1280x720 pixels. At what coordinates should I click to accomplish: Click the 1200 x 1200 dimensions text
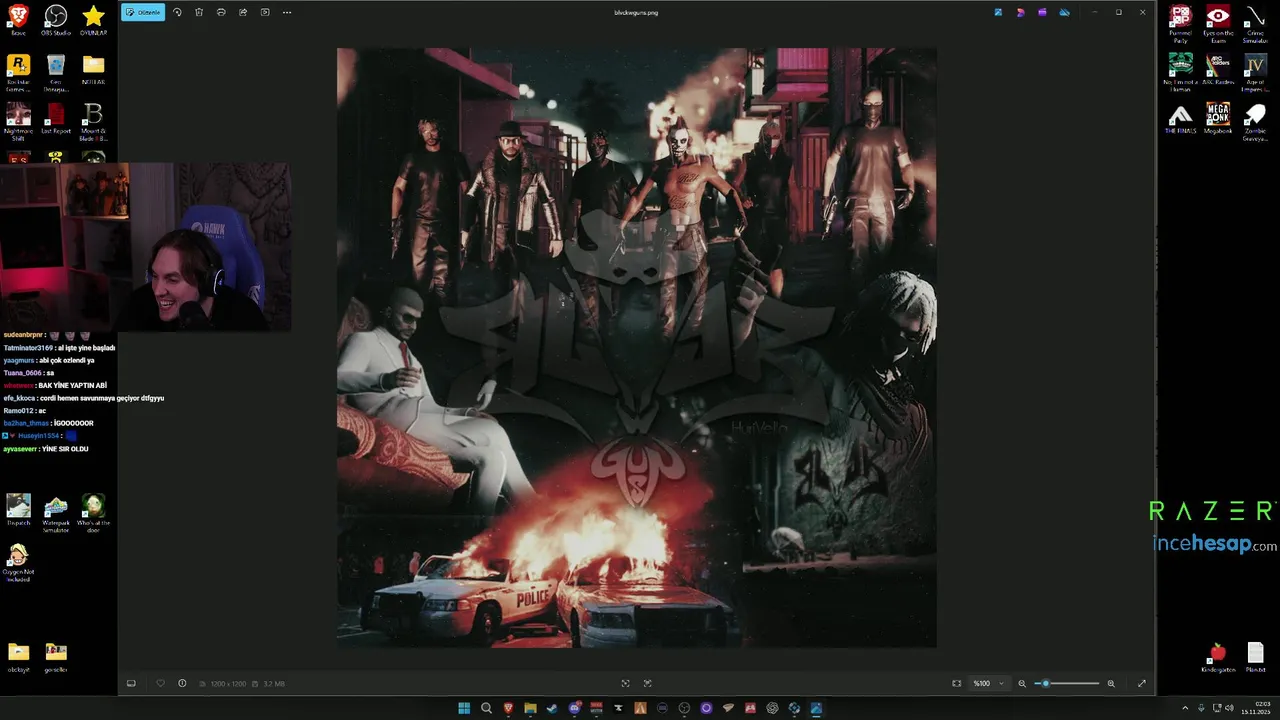(x=228, y=684)
